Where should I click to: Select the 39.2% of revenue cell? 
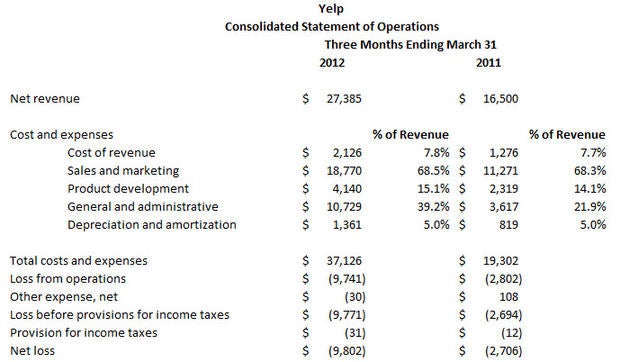tap(433, 207)
